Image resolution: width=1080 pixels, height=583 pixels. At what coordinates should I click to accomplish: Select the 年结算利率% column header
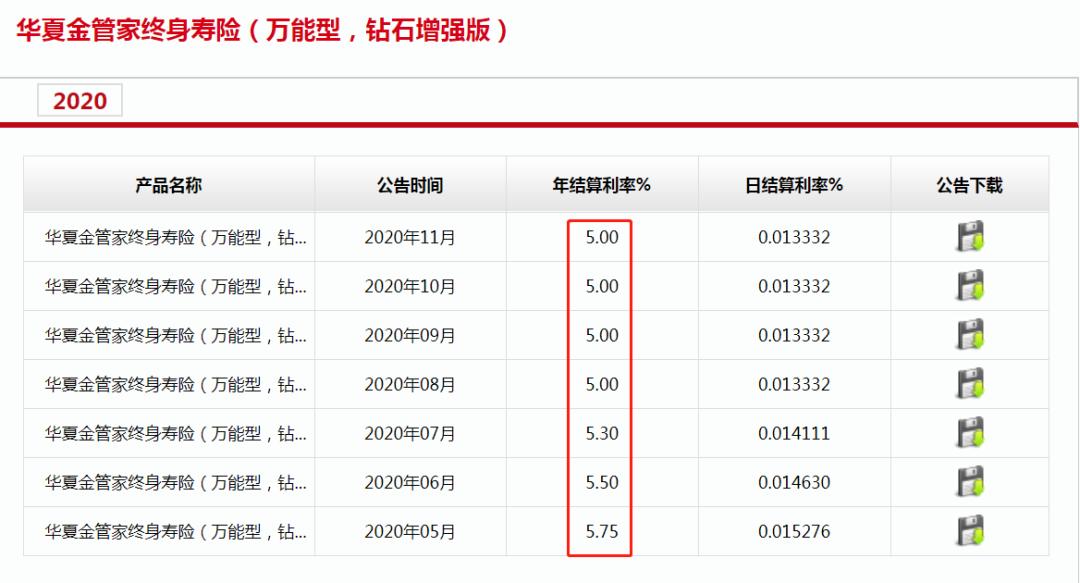601,184
